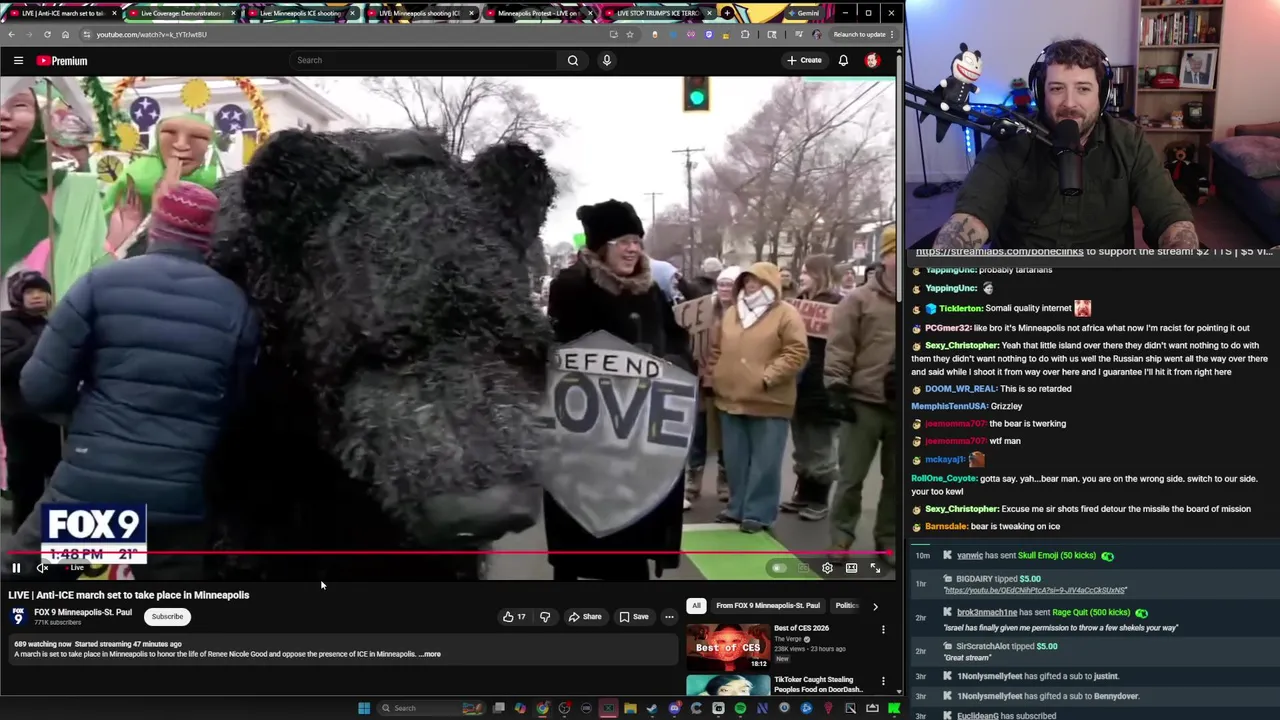Open the YouTube notifications bell
This screenshot has width=1280, height=720.
pyautogui.click(x=843, y=60)
